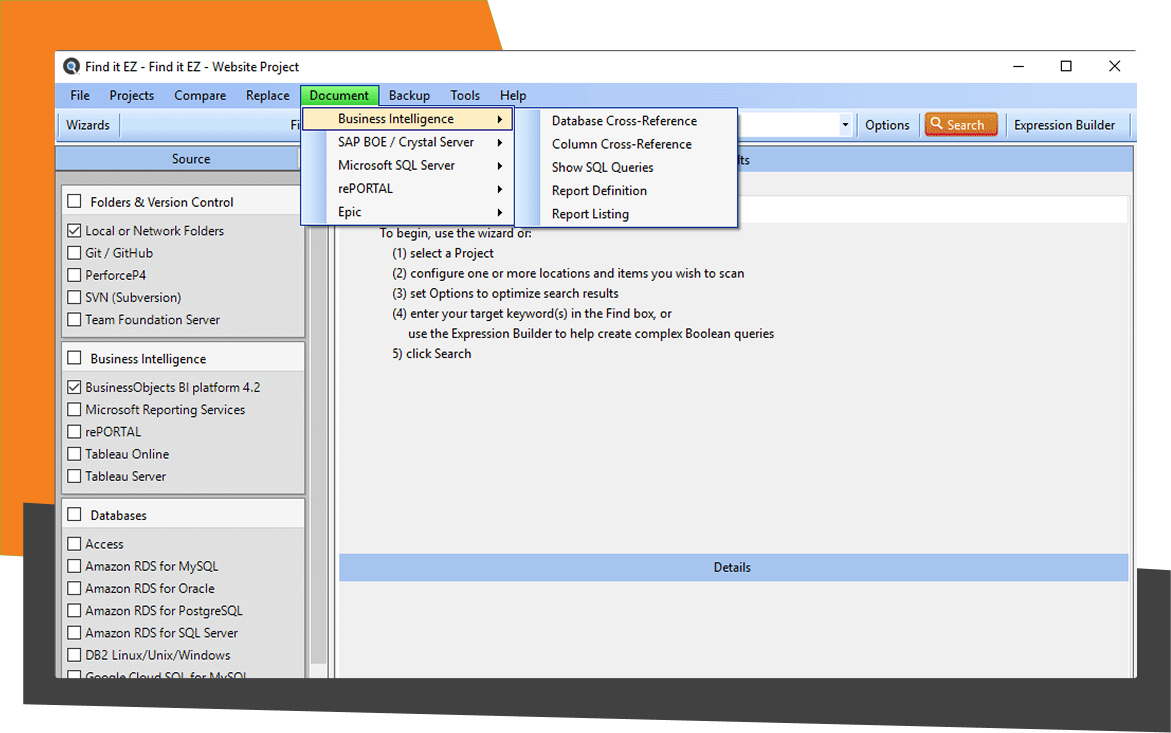Expand the Business Intelligence submenu
Viewport: 1171px width, 733px height.
(x=407, y=119)
